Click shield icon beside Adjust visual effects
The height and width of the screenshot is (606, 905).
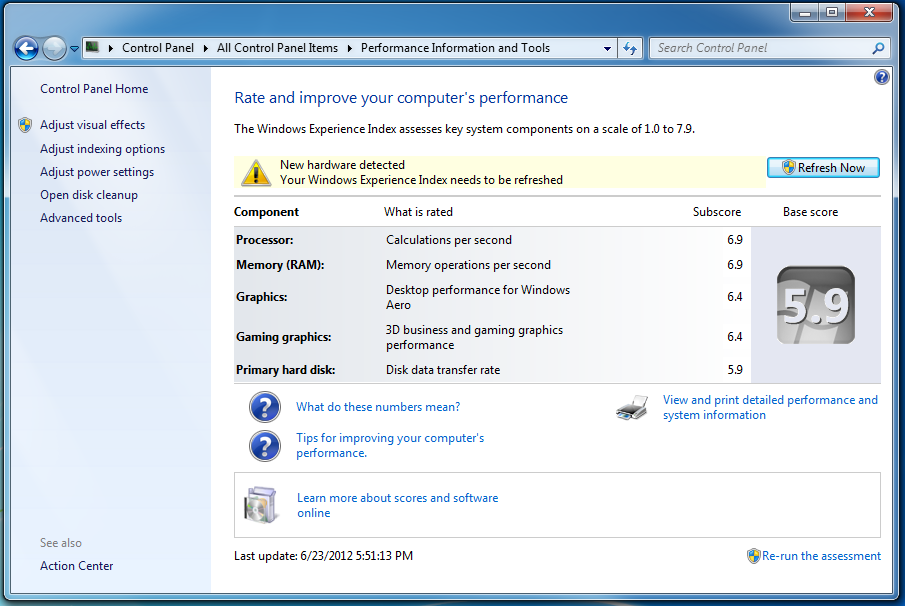(x=25, y=125)
